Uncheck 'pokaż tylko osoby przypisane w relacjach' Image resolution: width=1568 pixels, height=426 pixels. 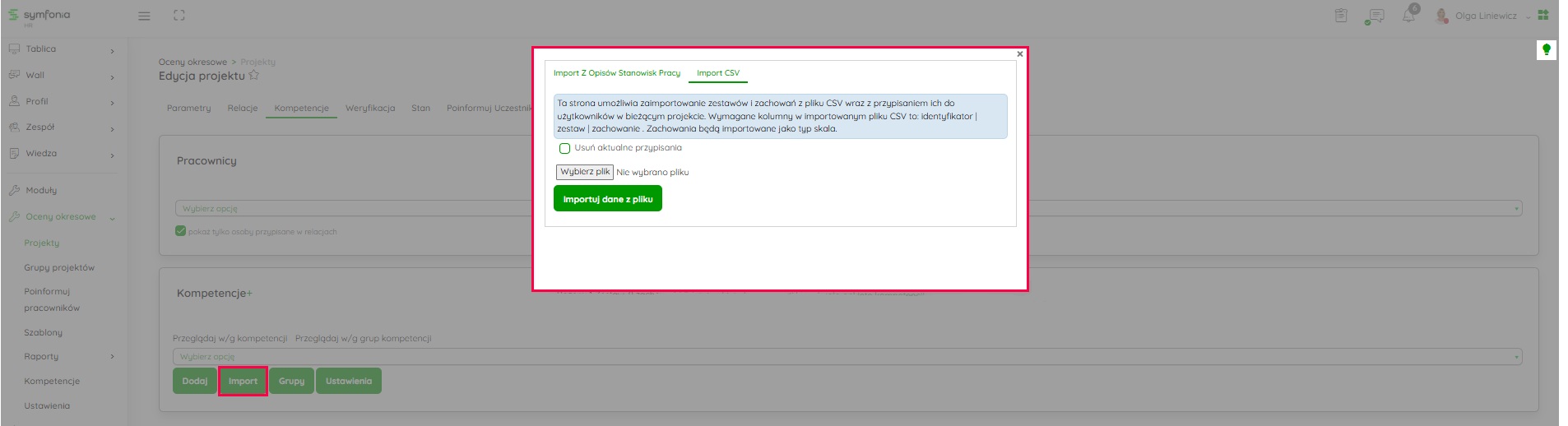[181, 231]
